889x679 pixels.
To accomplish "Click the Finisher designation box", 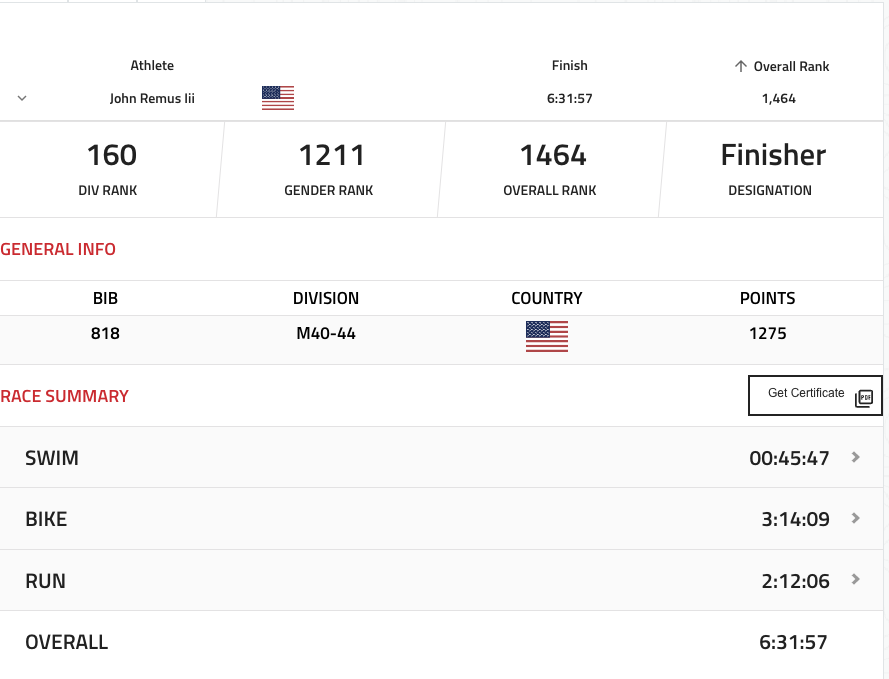I will click(771, 169).
